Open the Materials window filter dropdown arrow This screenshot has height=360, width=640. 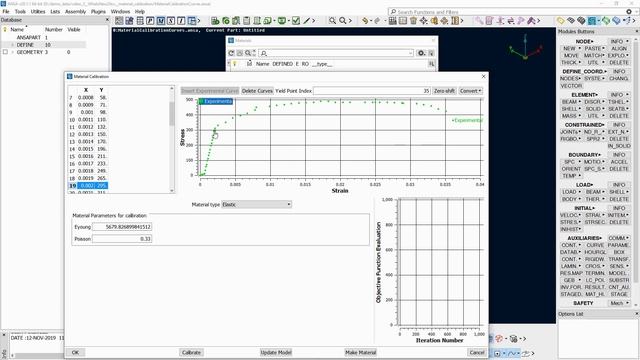pos(410,53)
